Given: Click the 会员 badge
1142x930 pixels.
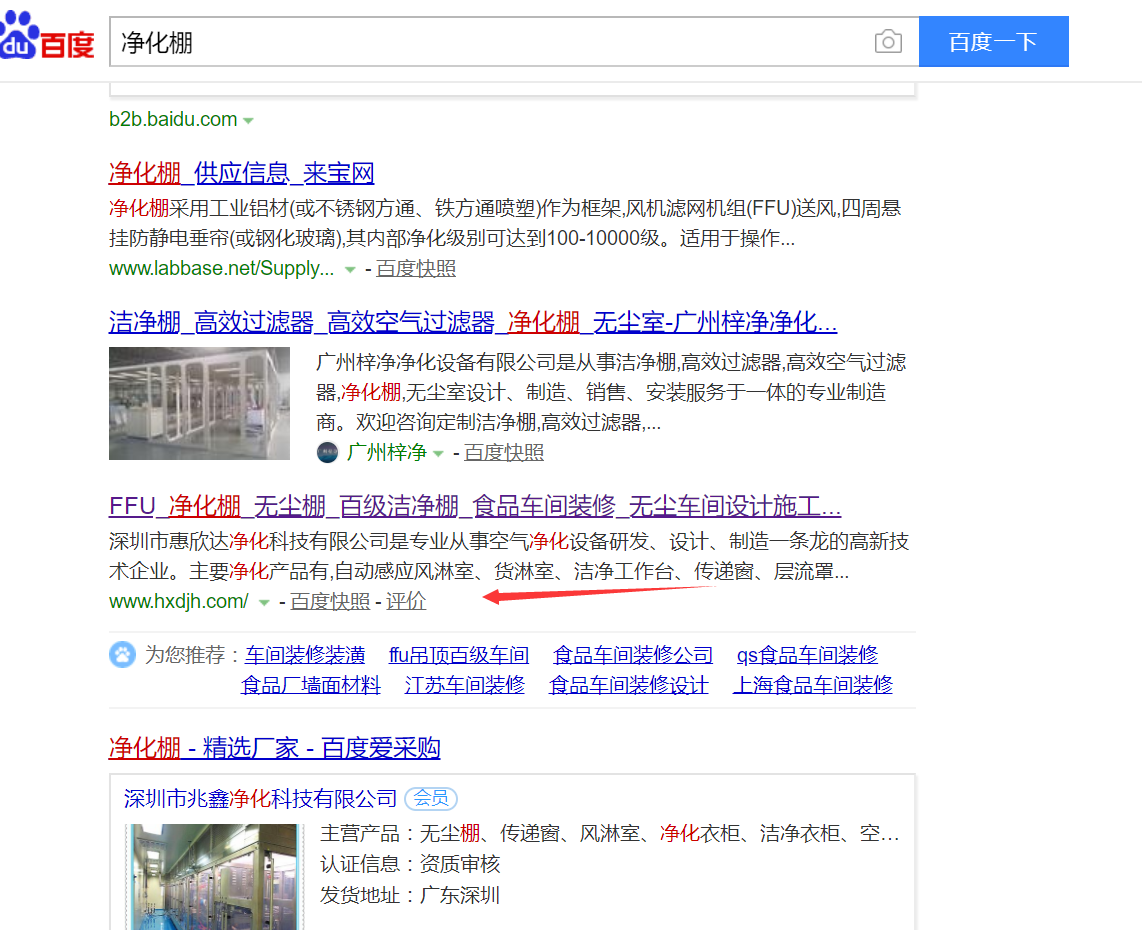Looking at the screenshot, I should coord(430,799).
